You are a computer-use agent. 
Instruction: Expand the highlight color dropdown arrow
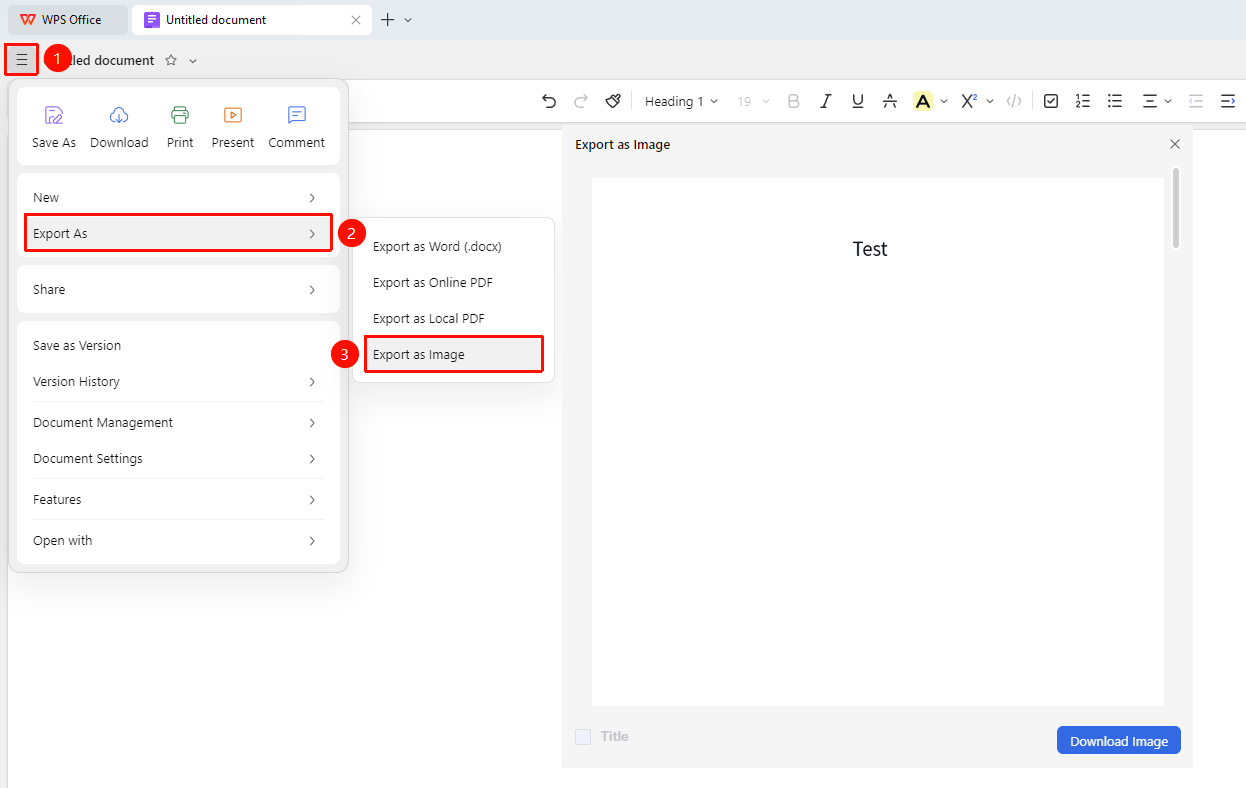944,101
